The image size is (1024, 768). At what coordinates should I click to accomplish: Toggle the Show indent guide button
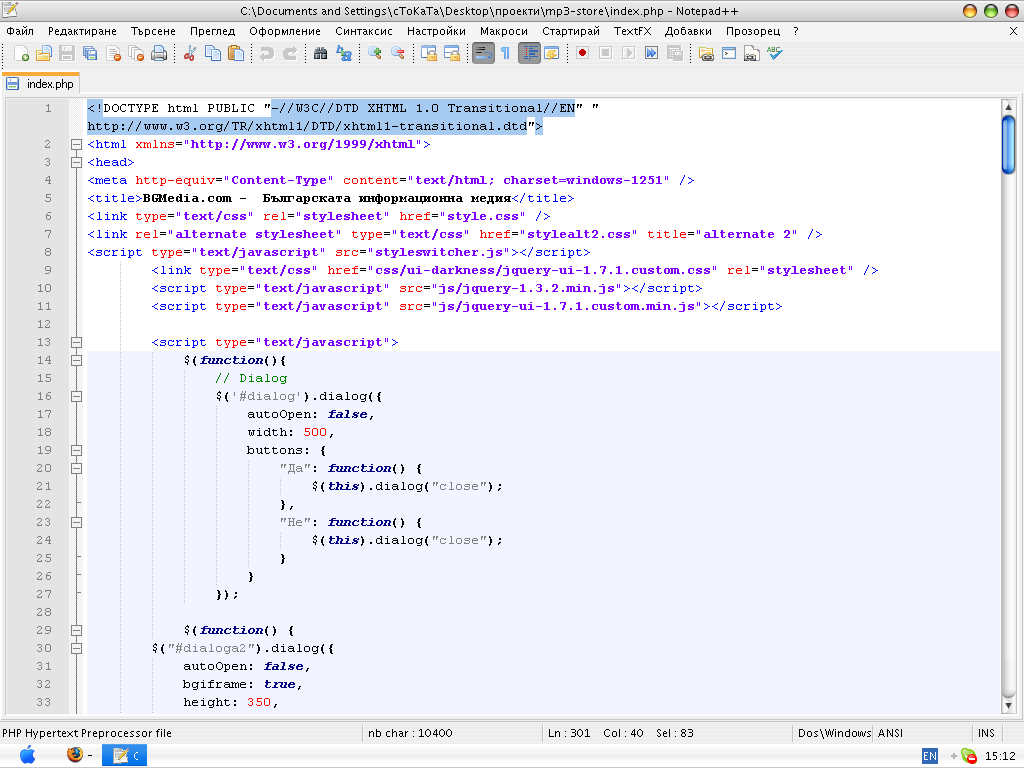(x=529, y=53)
